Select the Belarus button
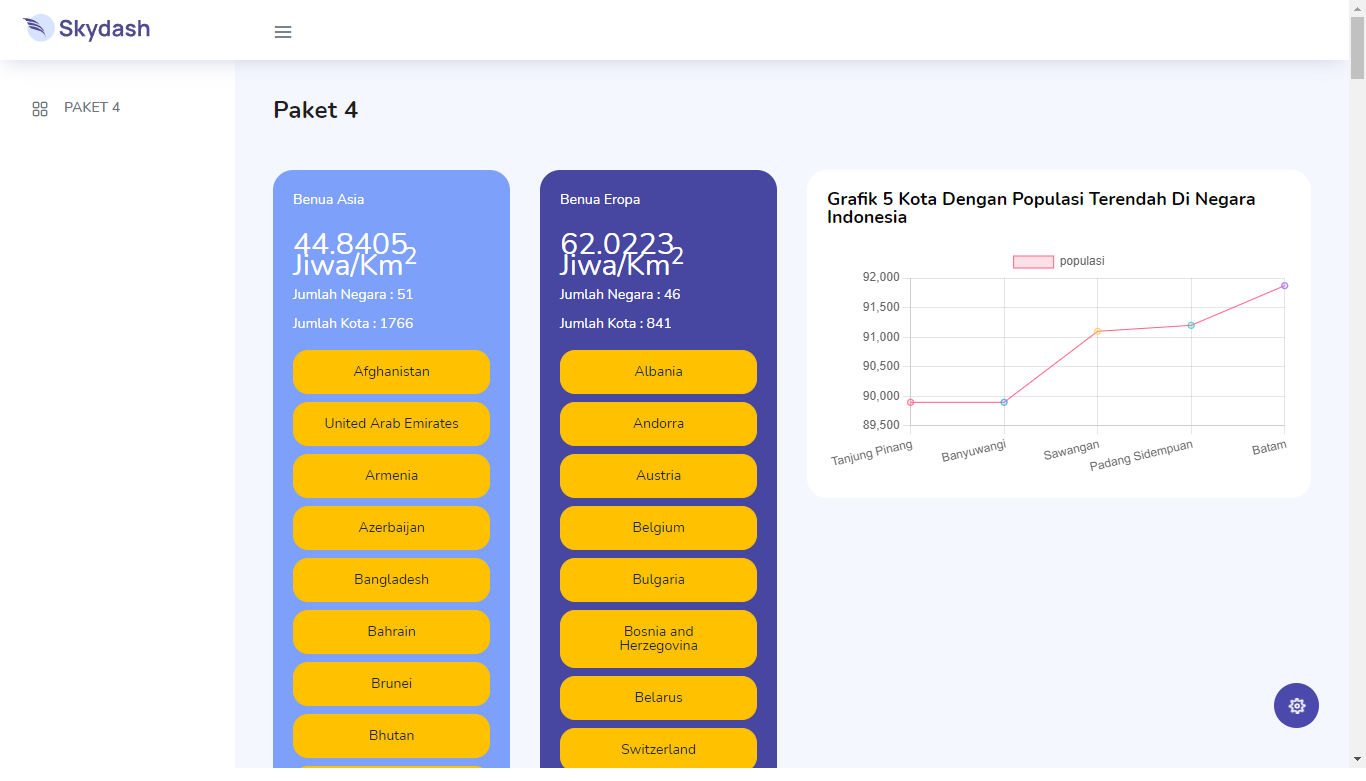This screenshot has height=781, width=1366. 658,698
